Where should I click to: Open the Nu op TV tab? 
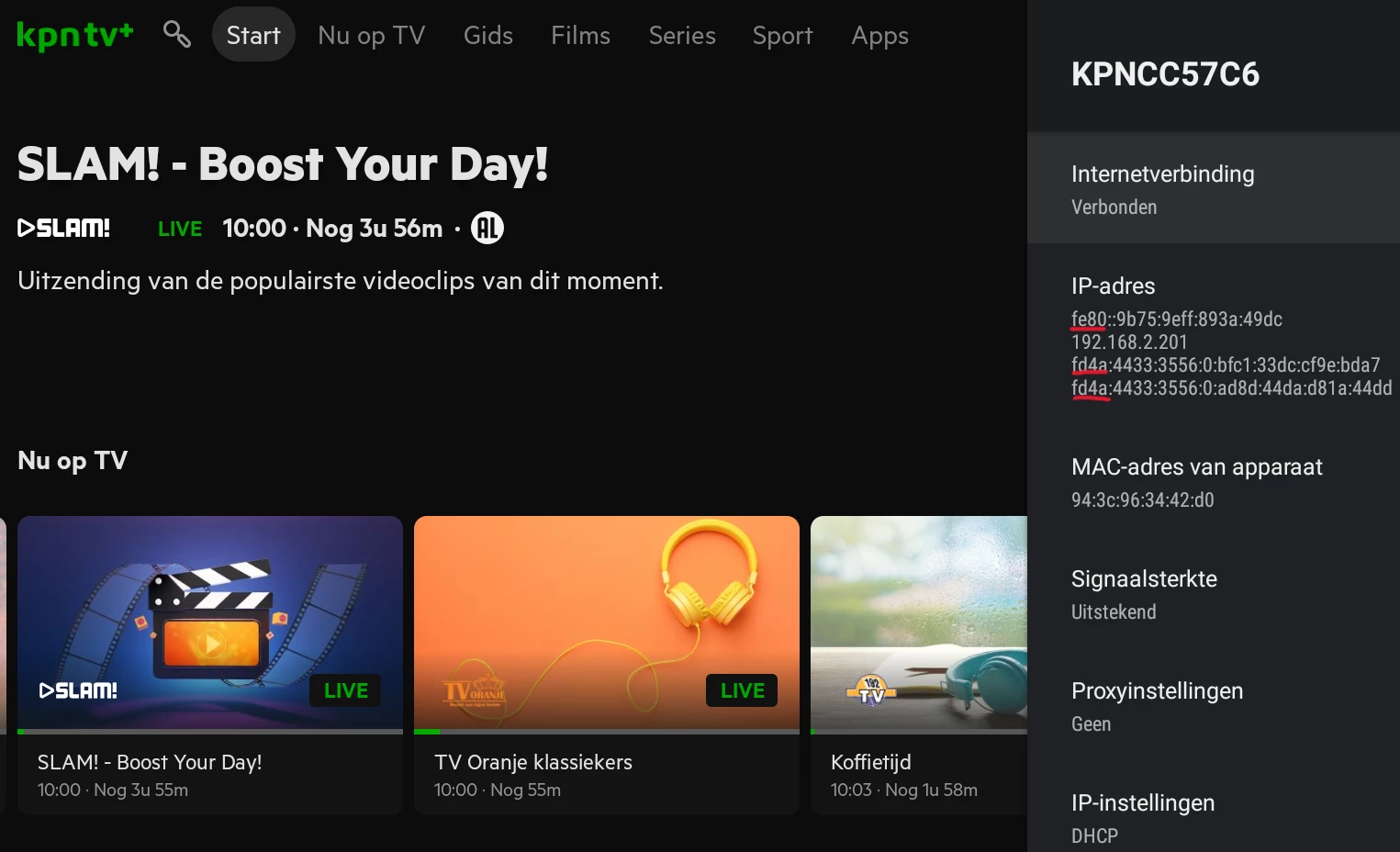point(372,35)
